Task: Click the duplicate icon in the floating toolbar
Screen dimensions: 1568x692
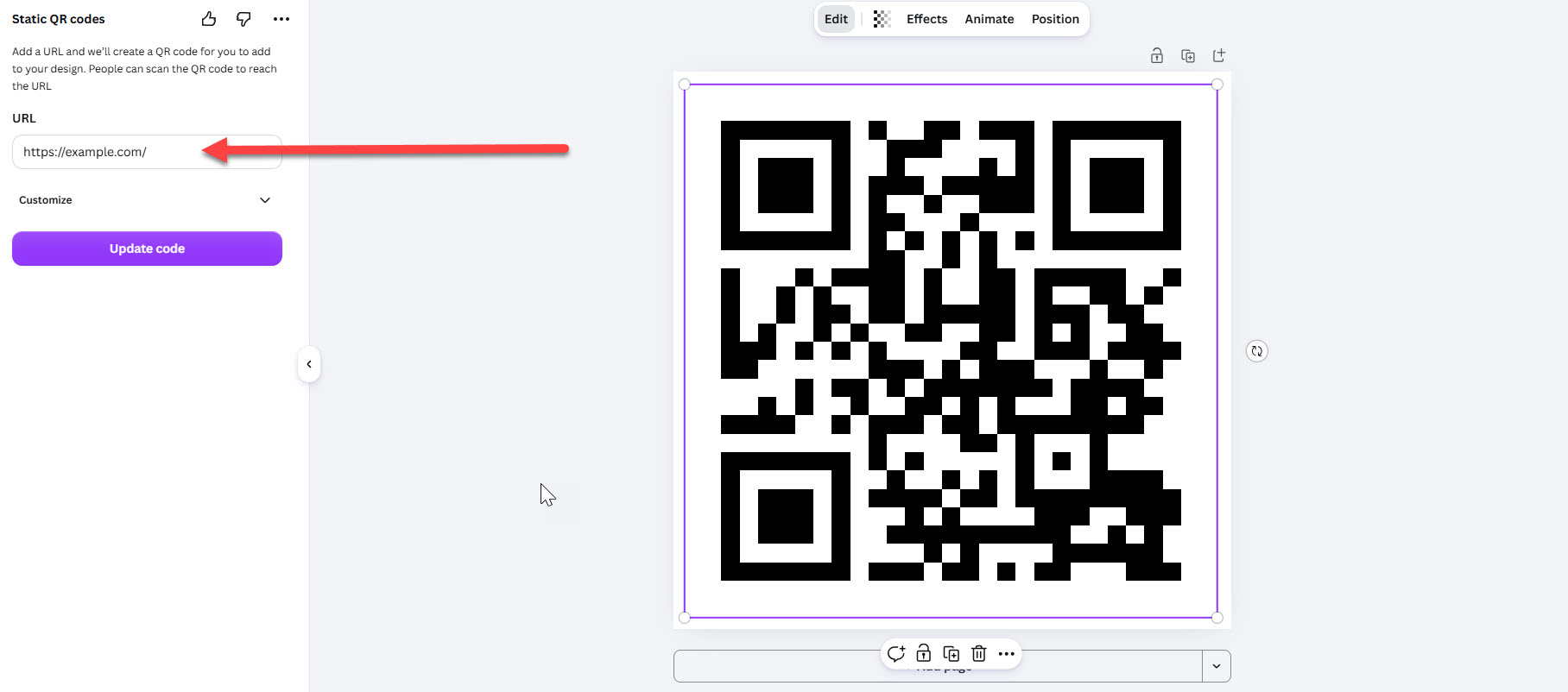Action: [x=952, y=653]
